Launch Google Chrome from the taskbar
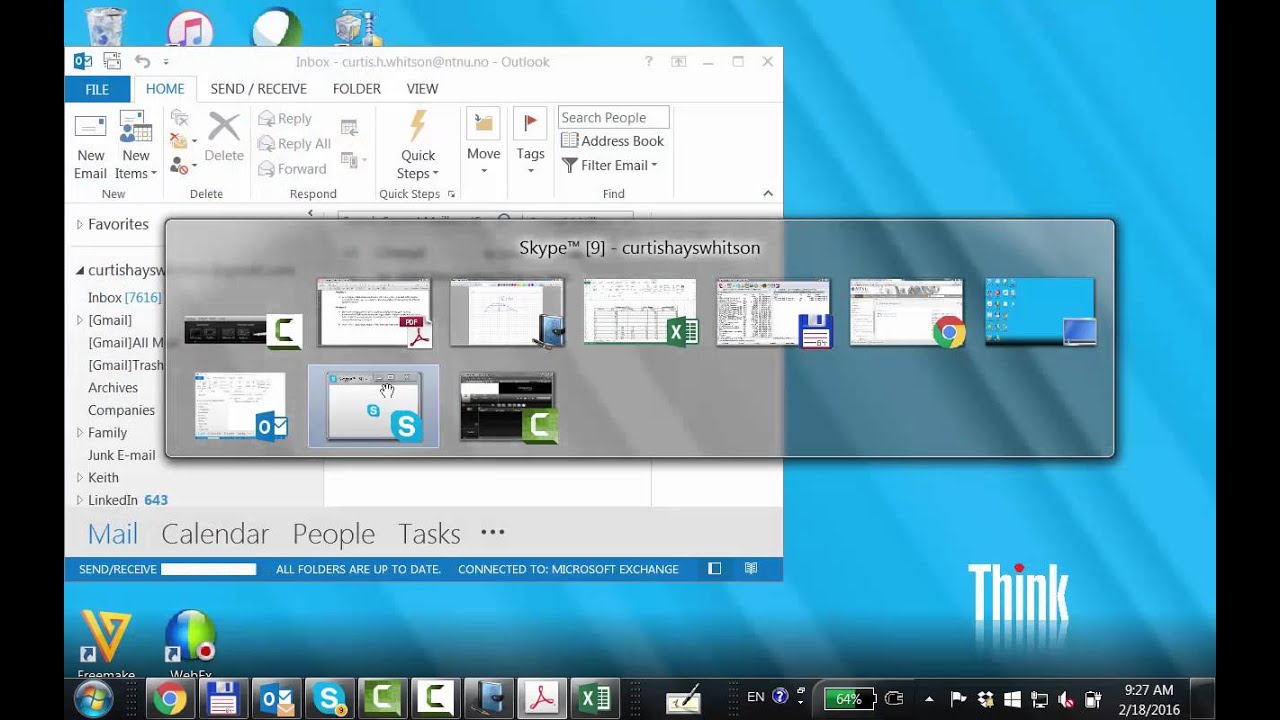Screen dimensions: 1280x720 [168, 698]
